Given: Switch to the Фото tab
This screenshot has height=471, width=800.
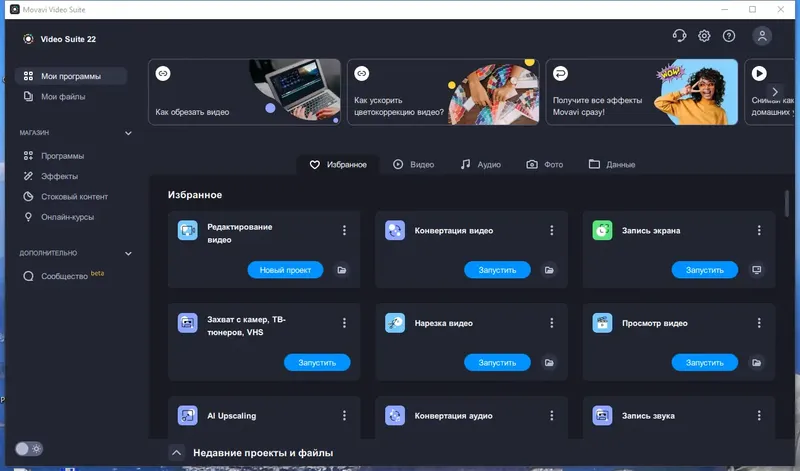Looking at the screenshot, I should [544, 164].
